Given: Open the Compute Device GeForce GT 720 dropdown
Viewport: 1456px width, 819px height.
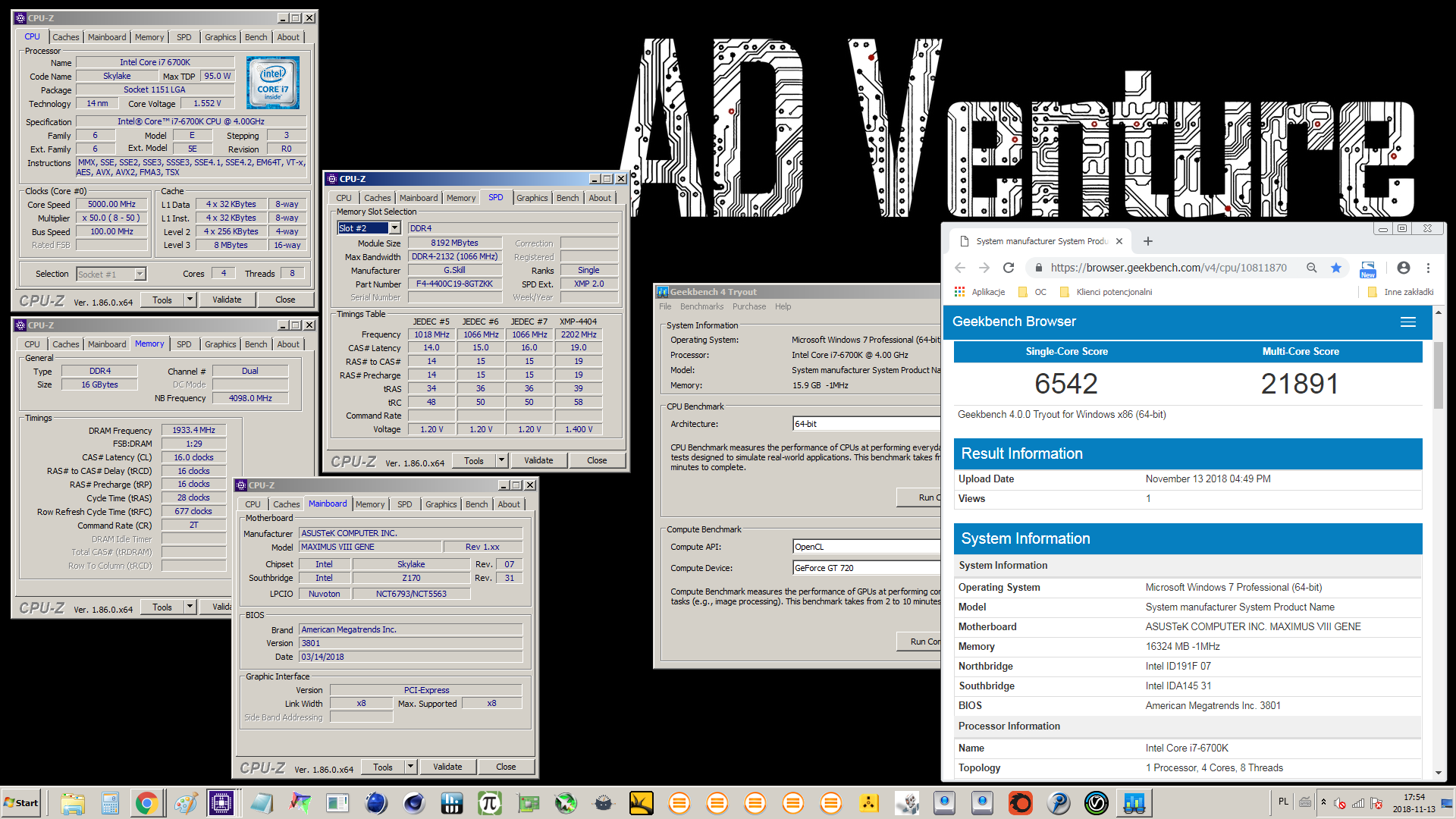Looking at the screenshot, I should 866,568.
